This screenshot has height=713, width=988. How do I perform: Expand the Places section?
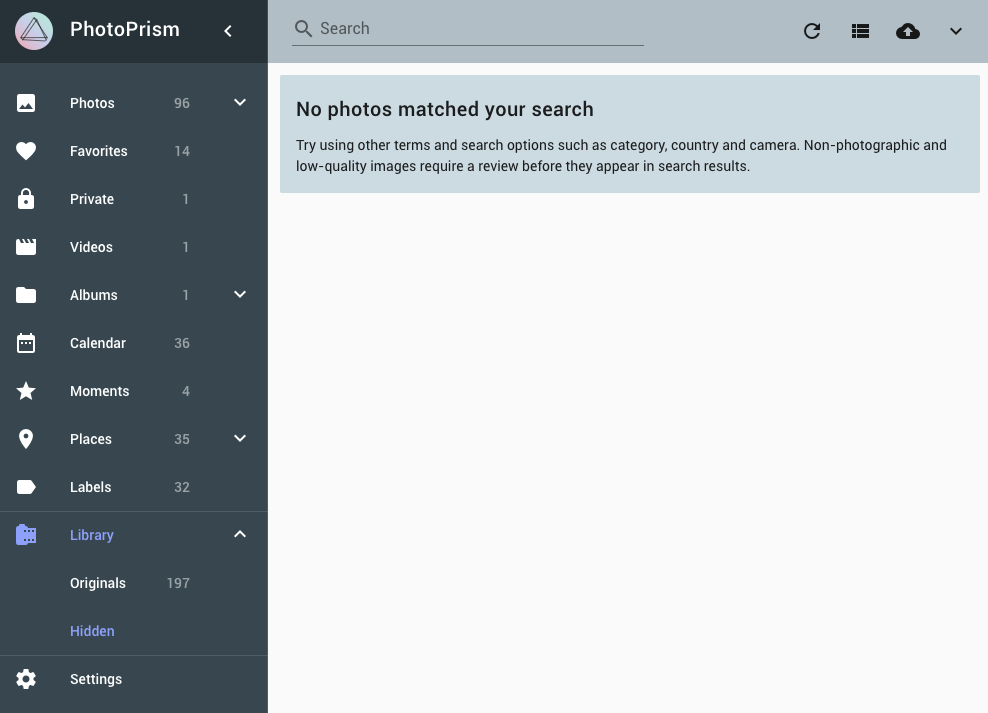[x=239, y=439]
